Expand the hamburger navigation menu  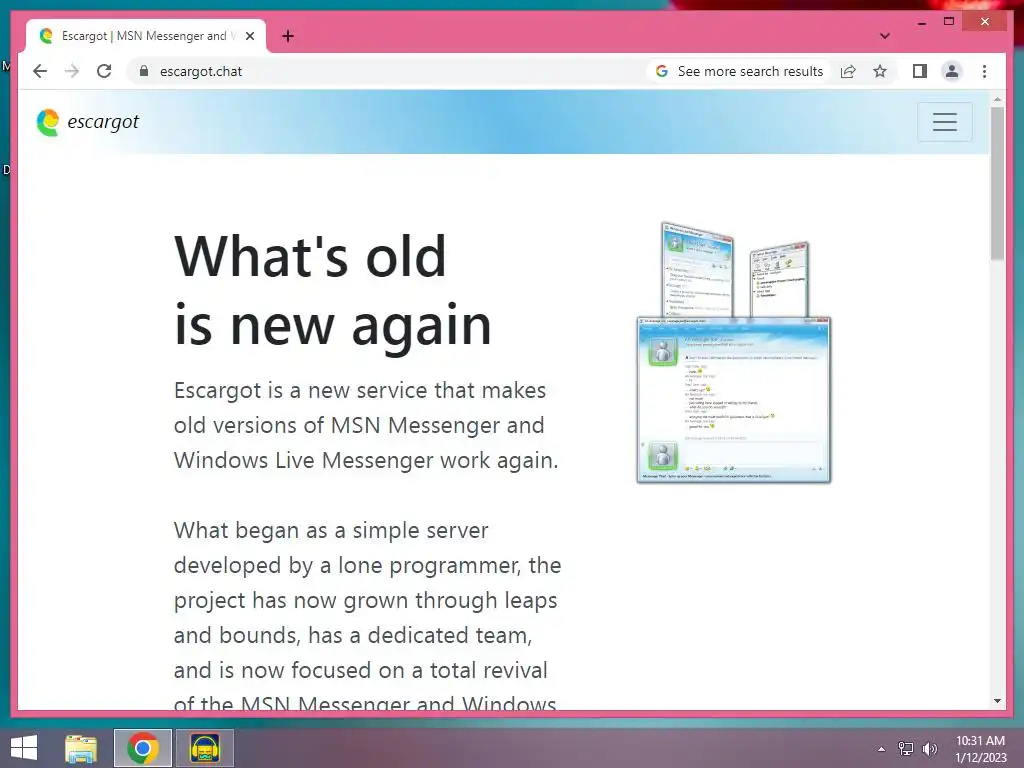pyautogui.click(x=944, y=121)
